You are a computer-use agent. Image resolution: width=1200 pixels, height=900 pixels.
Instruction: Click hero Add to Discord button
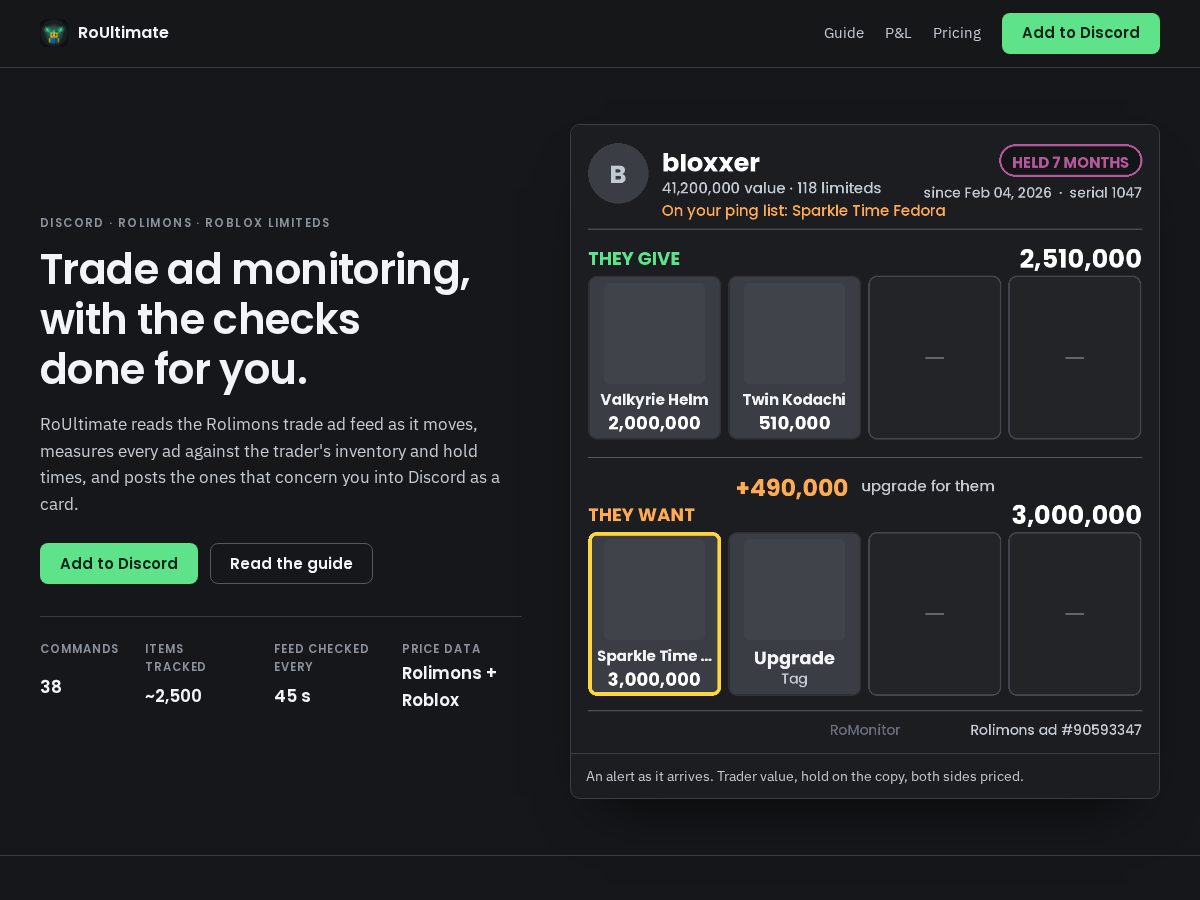click(119, 563)
